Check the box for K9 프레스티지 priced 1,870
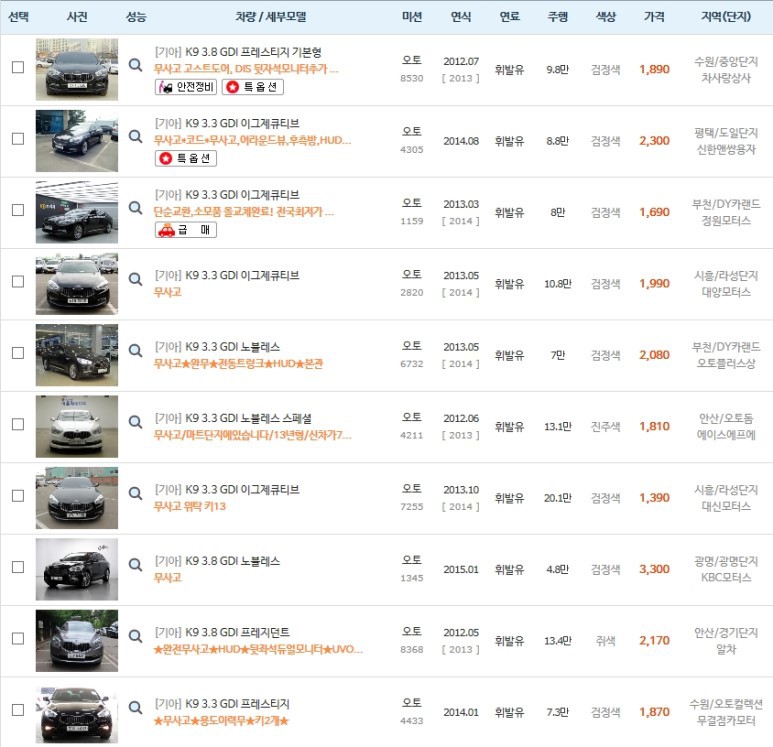 pos(18,710)
